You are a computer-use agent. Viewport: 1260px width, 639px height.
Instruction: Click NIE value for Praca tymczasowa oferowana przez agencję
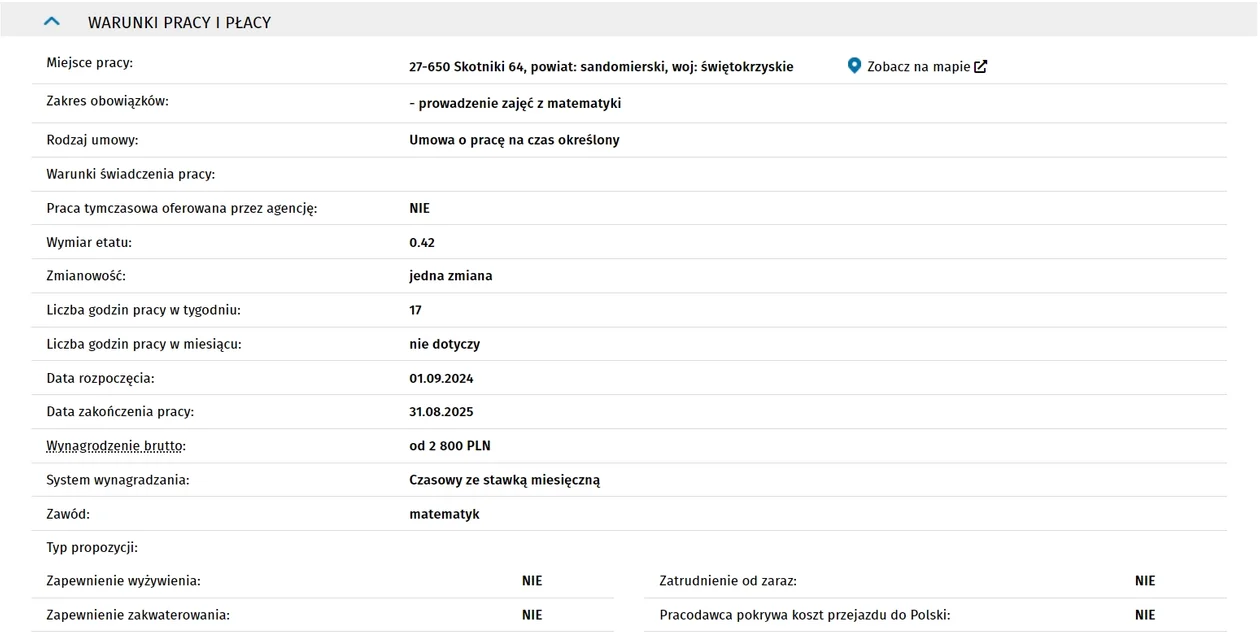(x=419, y=209)
